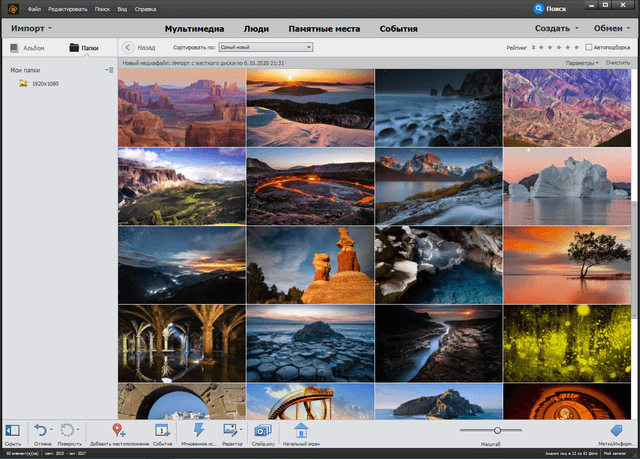This screenshot has width=640, height=459.
Task: Click the Очистить link
Action: 617,63
